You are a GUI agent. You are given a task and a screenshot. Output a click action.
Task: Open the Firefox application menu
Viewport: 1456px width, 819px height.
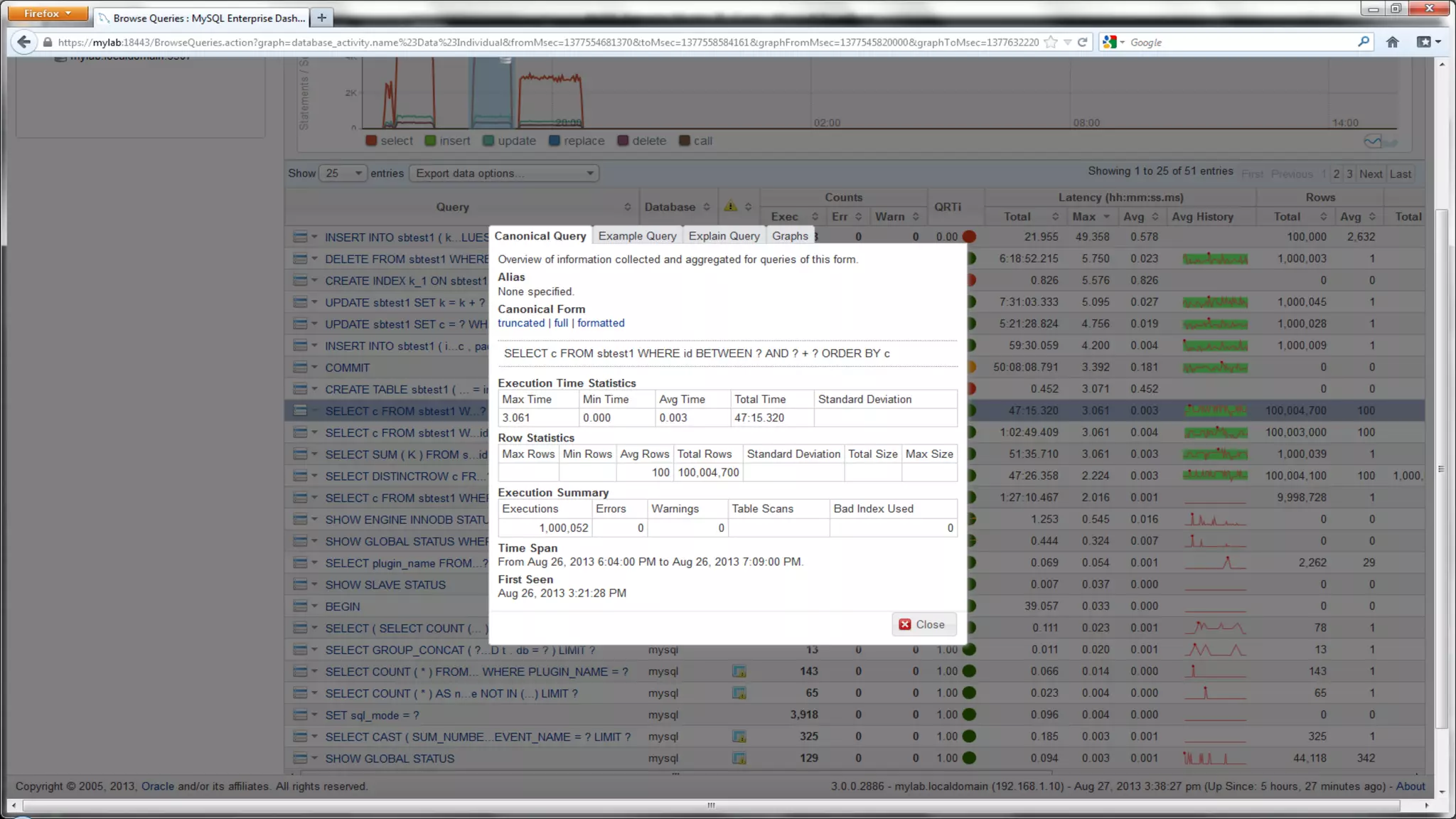[x=48, y=14]
